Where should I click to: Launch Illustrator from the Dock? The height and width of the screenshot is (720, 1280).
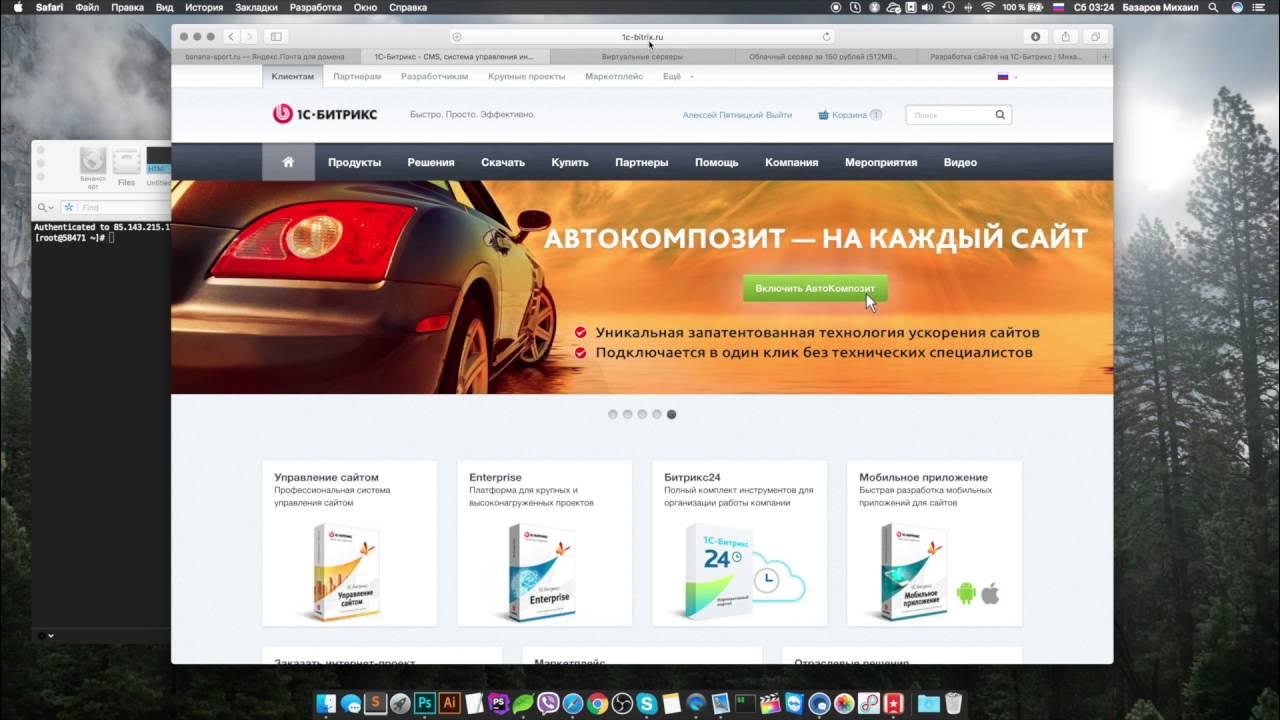(x=449, y=703)
